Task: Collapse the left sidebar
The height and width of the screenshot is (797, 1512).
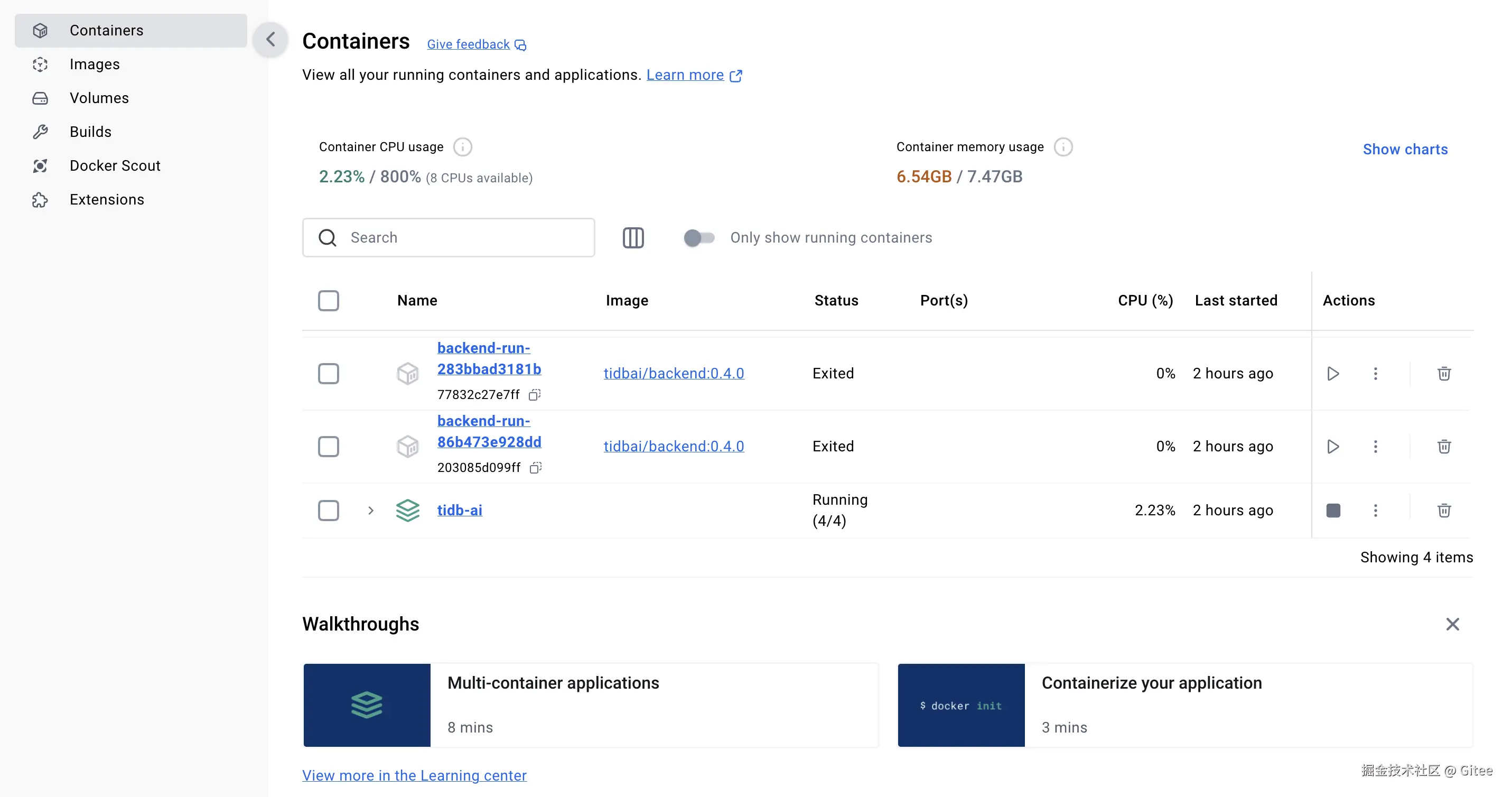Action: coord(270,39)
